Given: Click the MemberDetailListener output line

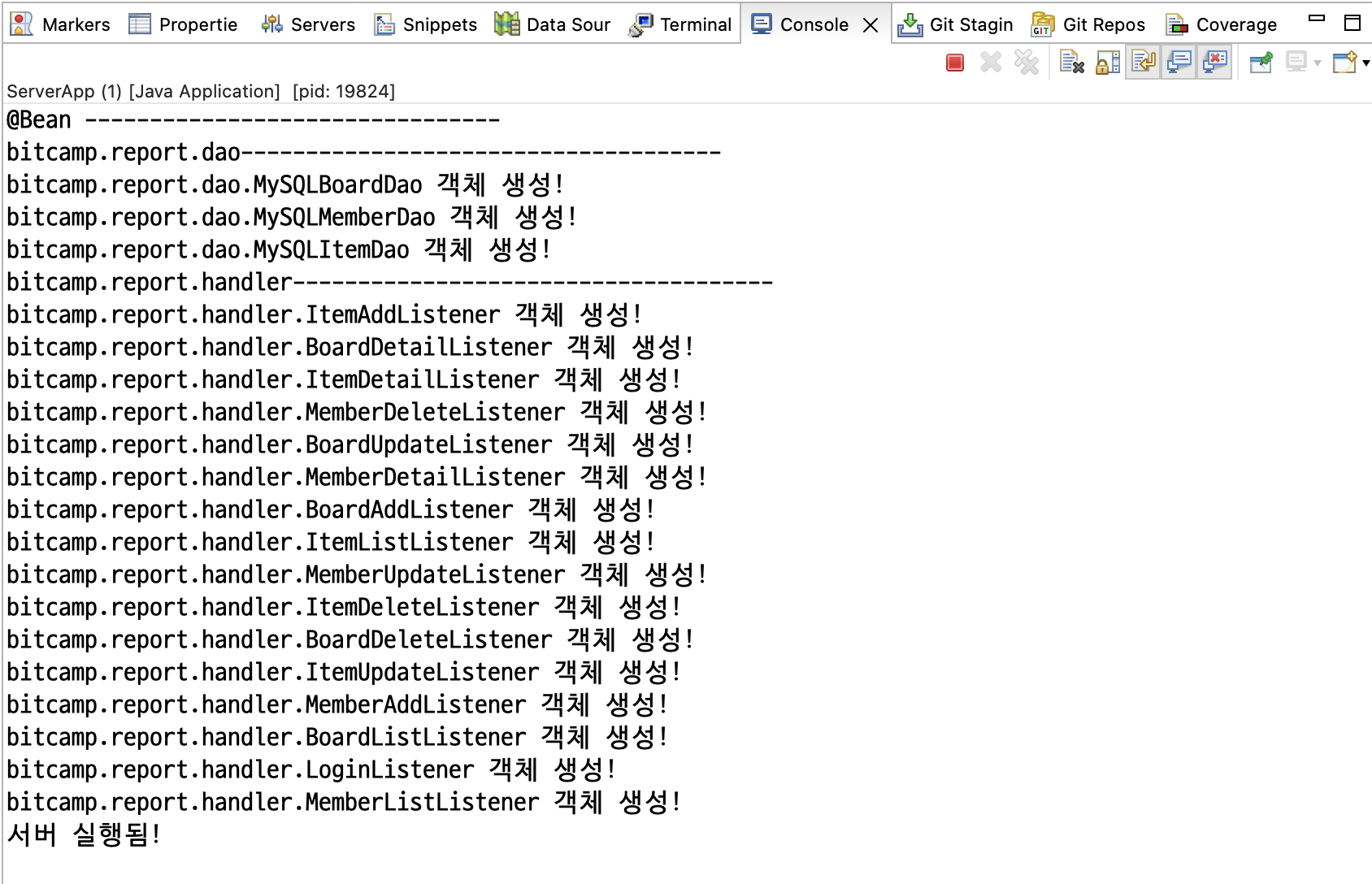Looking at the screenshot, I should pos(357,477).
